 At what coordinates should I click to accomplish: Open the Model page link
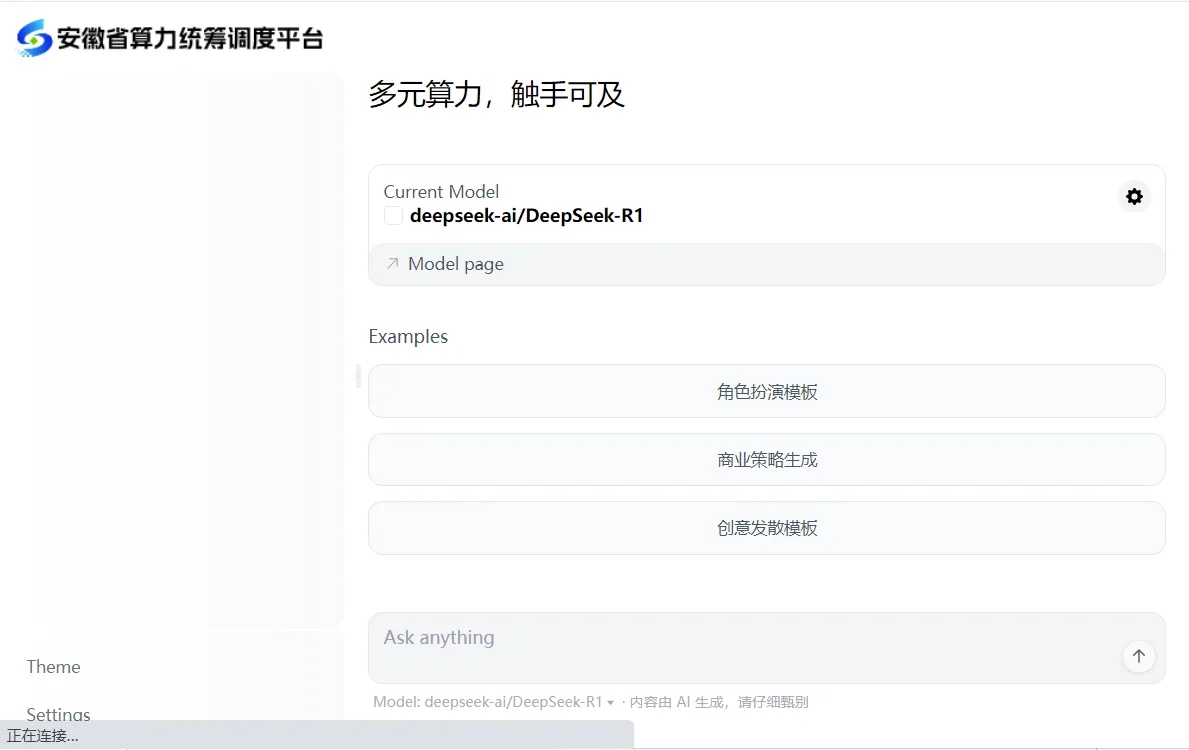[x=456, y=264]
